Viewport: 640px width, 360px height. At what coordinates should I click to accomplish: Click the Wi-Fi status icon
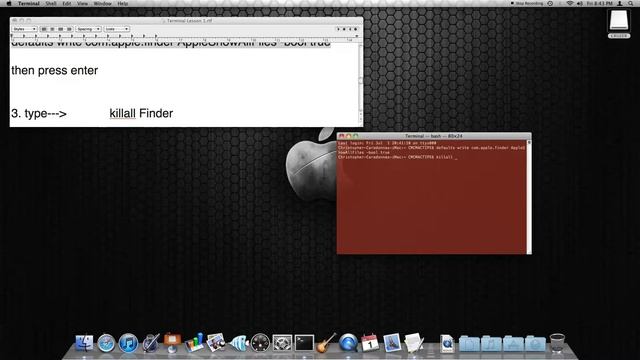[x=570, y=3]
